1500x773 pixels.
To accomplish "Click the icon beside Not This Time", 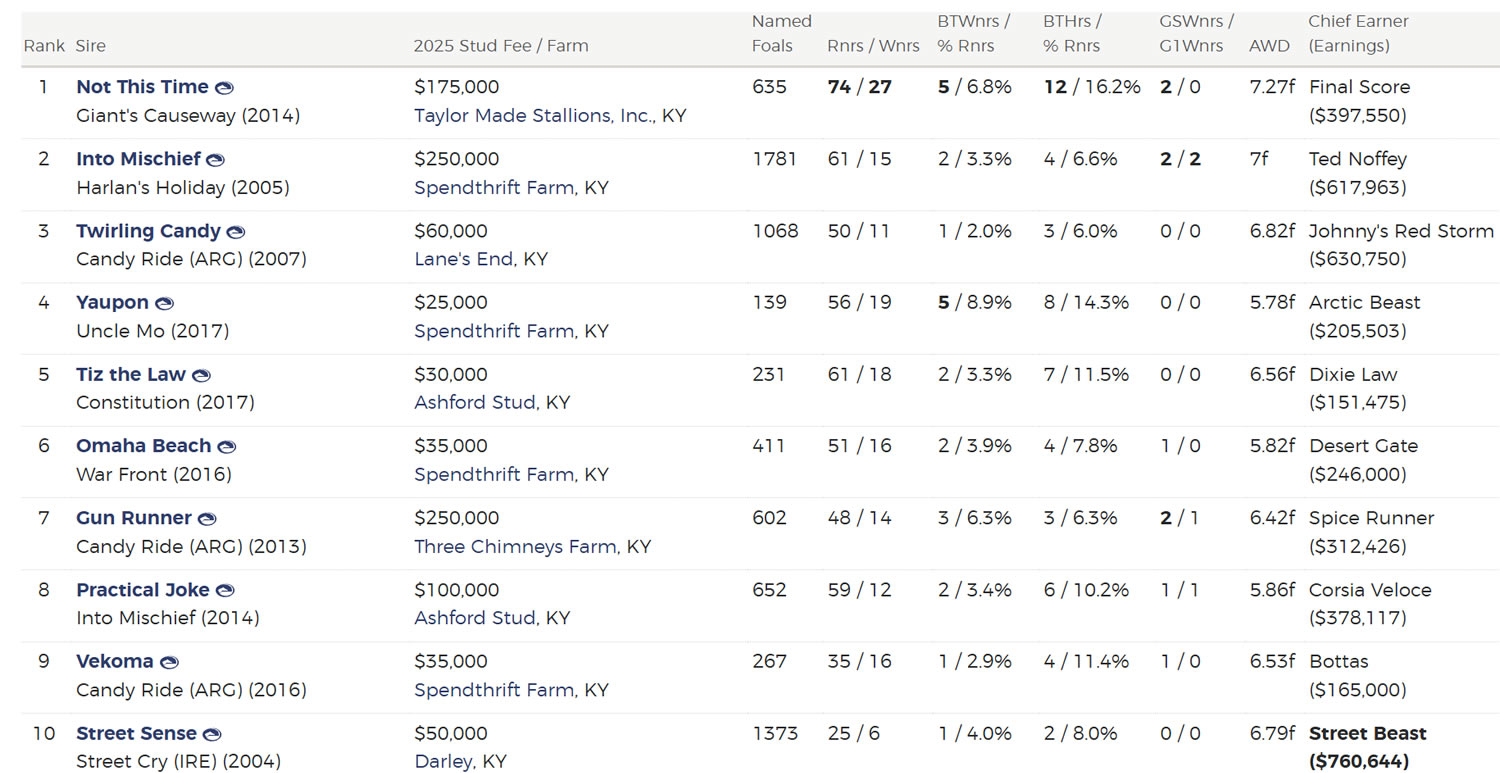I will coord(225,88).
